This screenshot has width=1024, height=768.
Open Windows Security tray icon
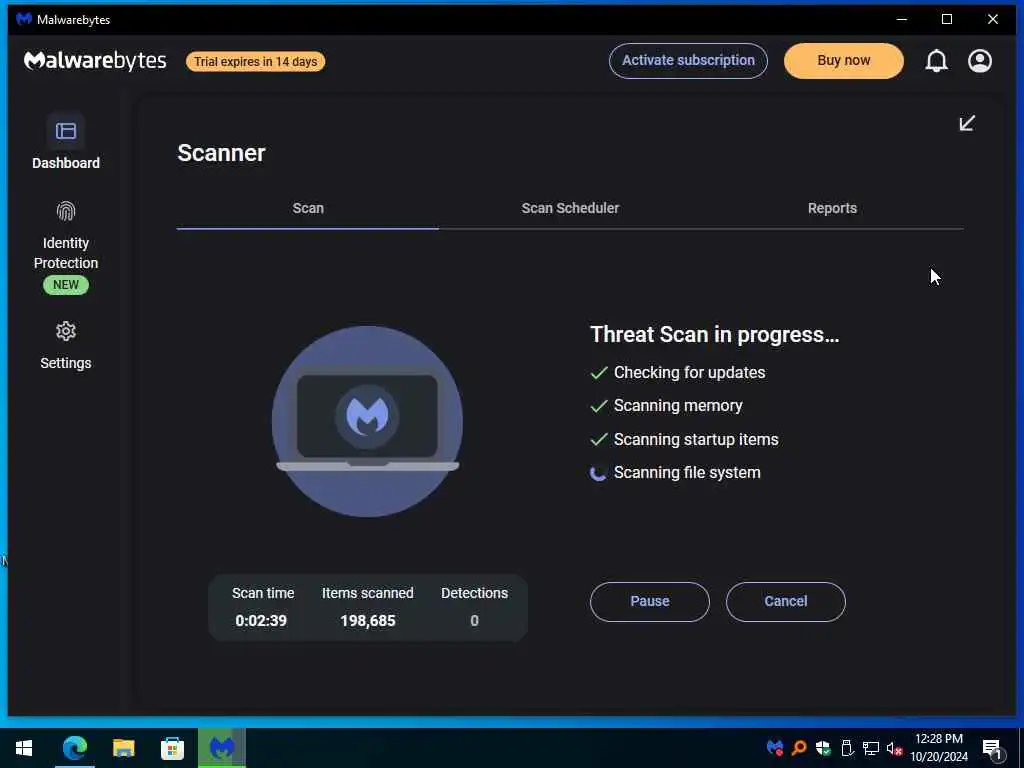pyautogui.click(x=823, y=748)
